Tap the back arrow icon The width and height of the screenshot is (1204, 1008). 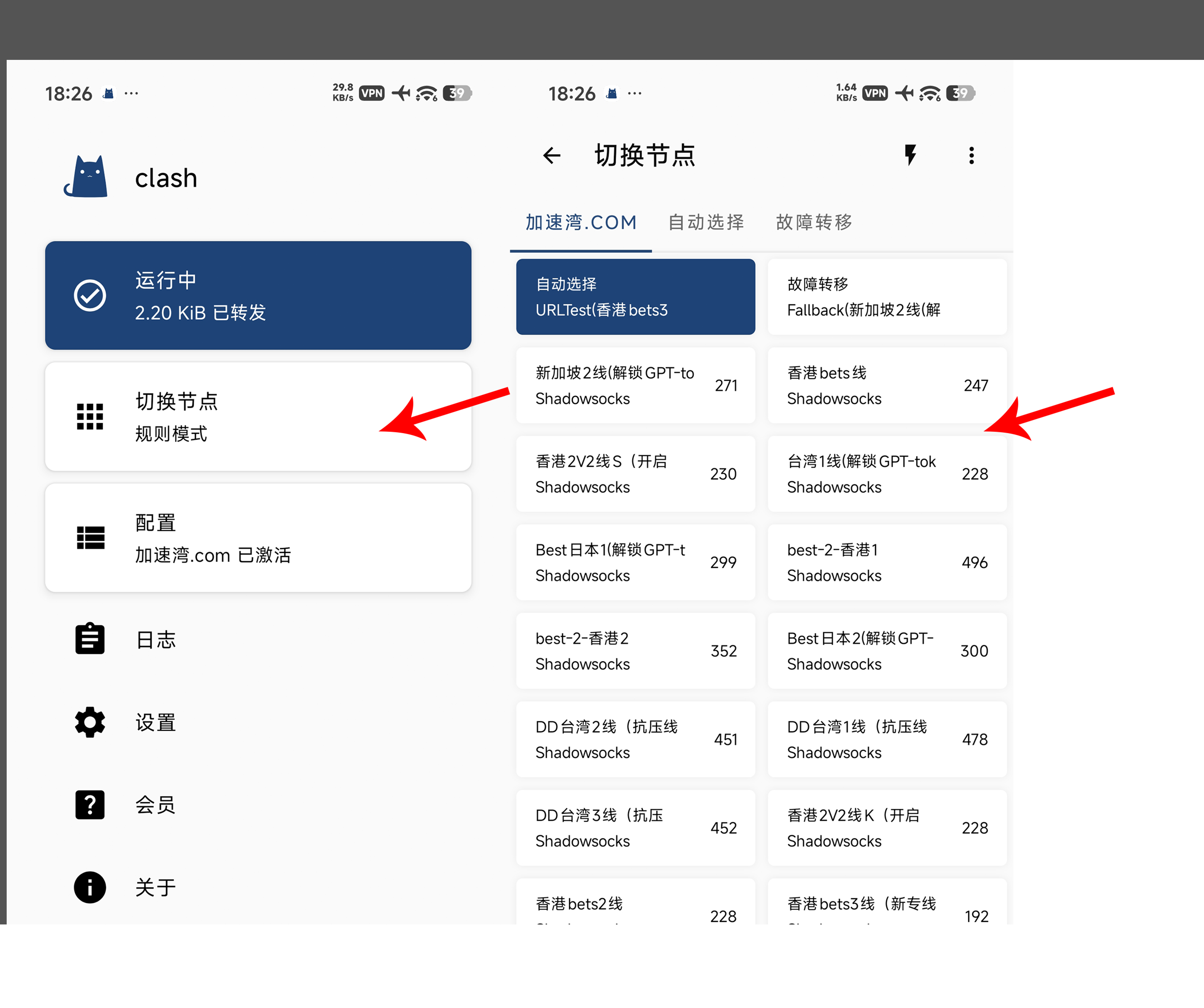click(x=551, y=155)
